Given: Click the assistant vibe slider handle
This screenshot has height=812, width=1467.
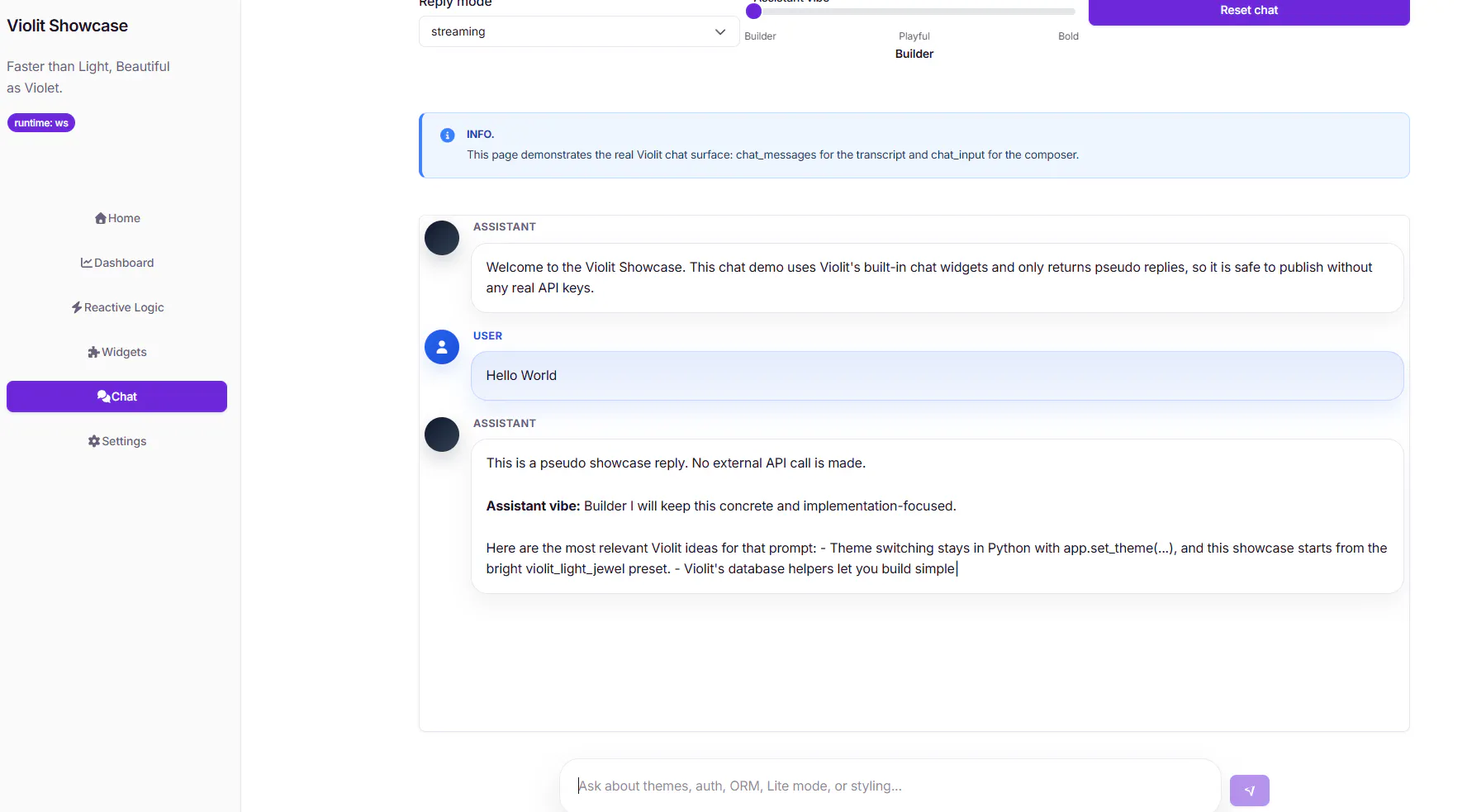Looking at the screenshot, I should coord(753,12).
